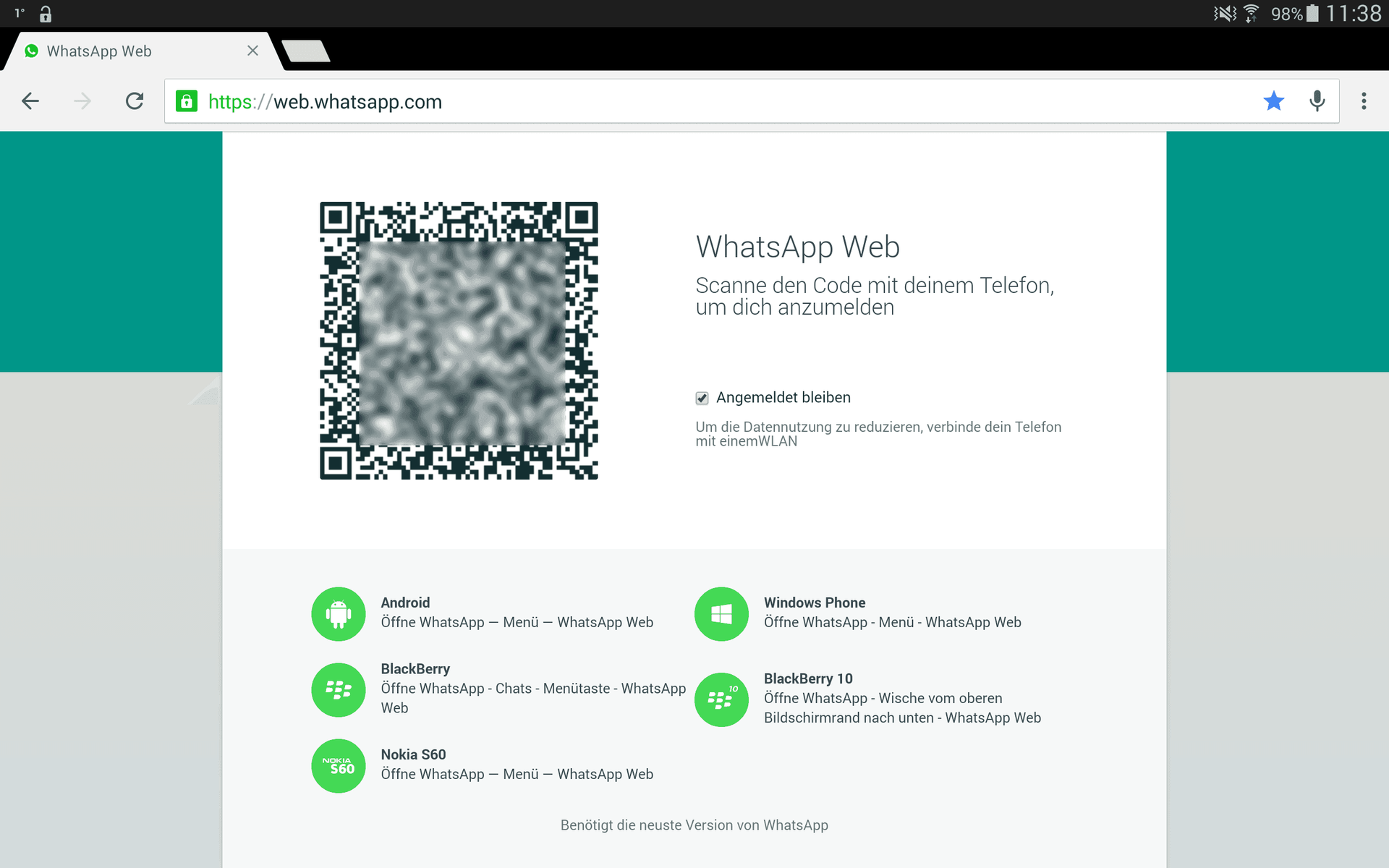1389x868 pixels.
Task: Click the Windows Phone platform icon
Action: [x=721, y=614]
